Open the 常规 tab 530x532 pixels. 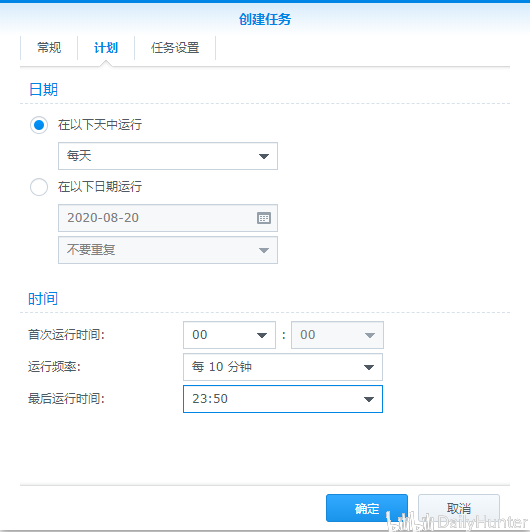pos(49,48)
